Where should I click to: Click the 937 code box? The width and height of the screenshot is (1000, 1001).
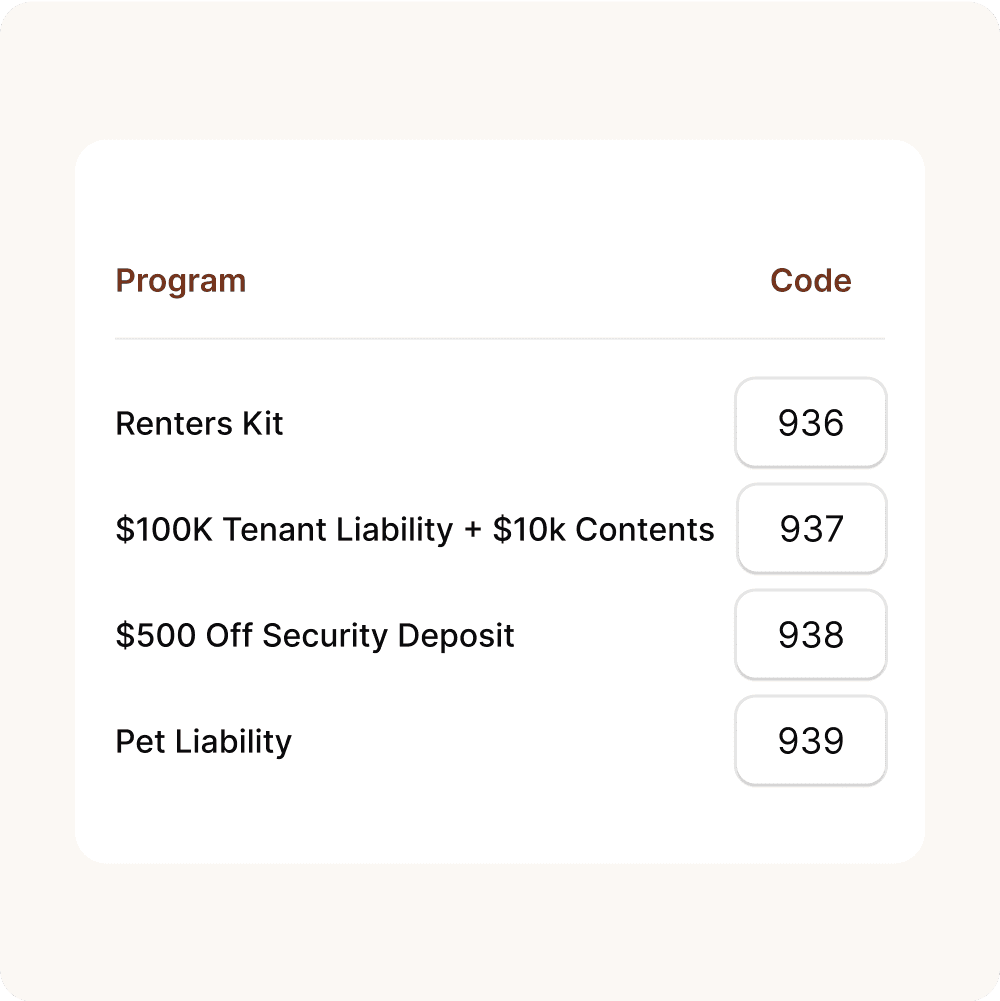[812, 529]
